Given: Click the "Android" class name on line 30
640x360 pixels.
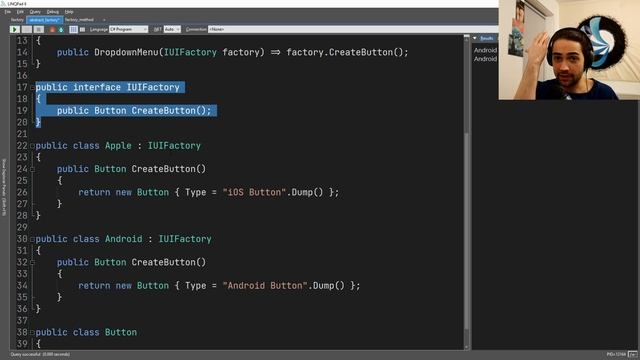Looking at the screenshot, I should (x=124, y=239).
